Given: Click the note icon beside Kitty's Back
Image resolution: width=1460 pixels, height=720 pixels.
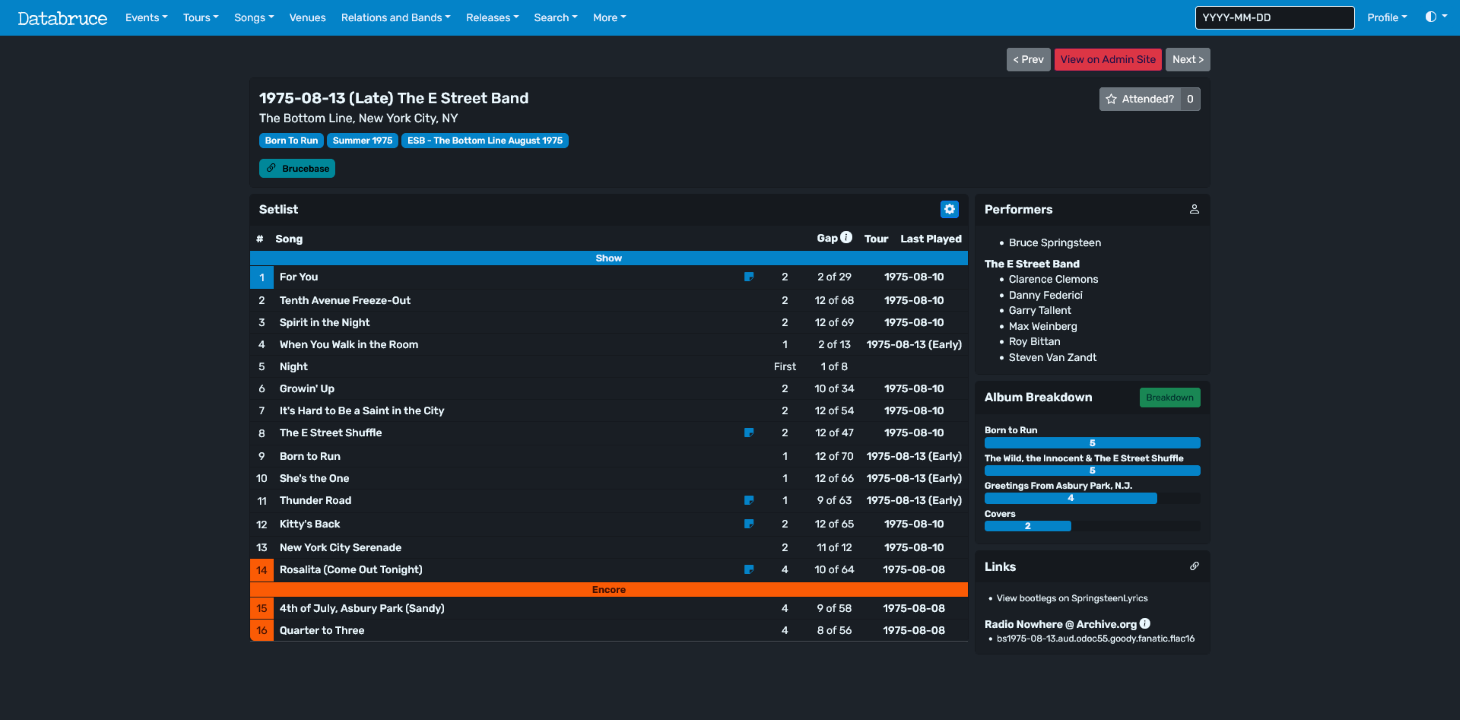Looking at the screenshot, I should click(749, 524).
